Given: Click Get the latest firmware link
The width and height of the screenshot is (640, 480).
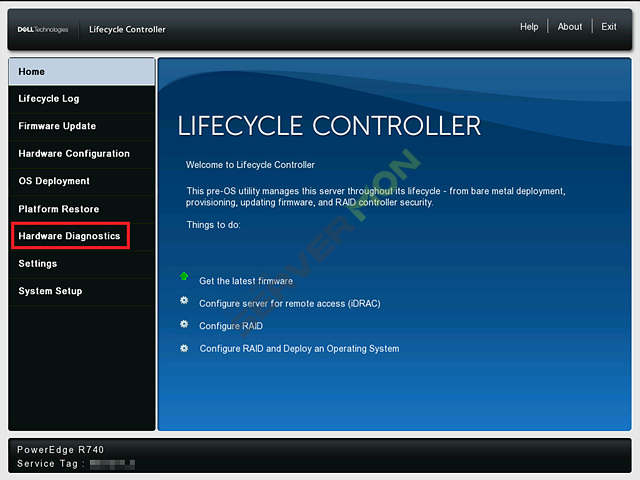Looking at the screenshot, I should pos(246,281).
